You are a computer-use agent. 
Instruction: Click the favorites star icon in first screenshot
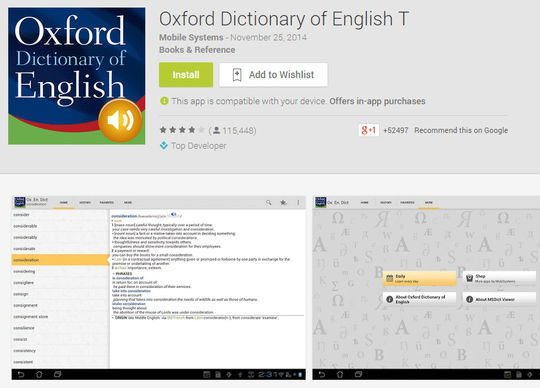point(283,202)
